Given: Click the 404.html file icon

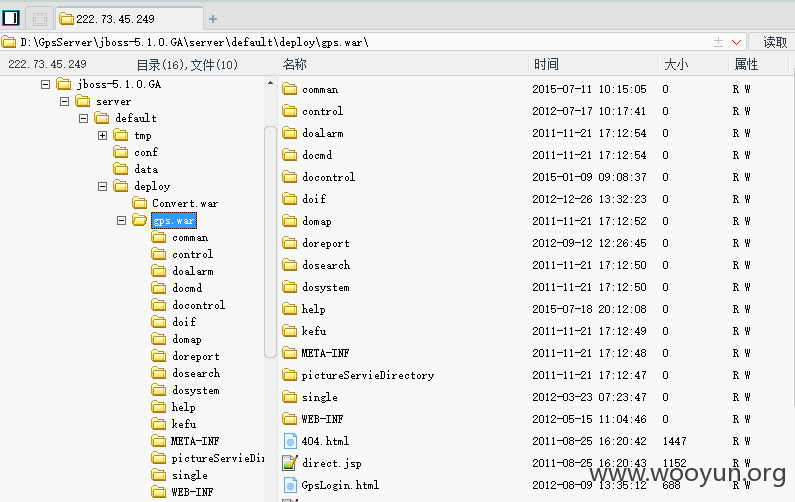Looking at the screenshot, I should tap(290, 441).
